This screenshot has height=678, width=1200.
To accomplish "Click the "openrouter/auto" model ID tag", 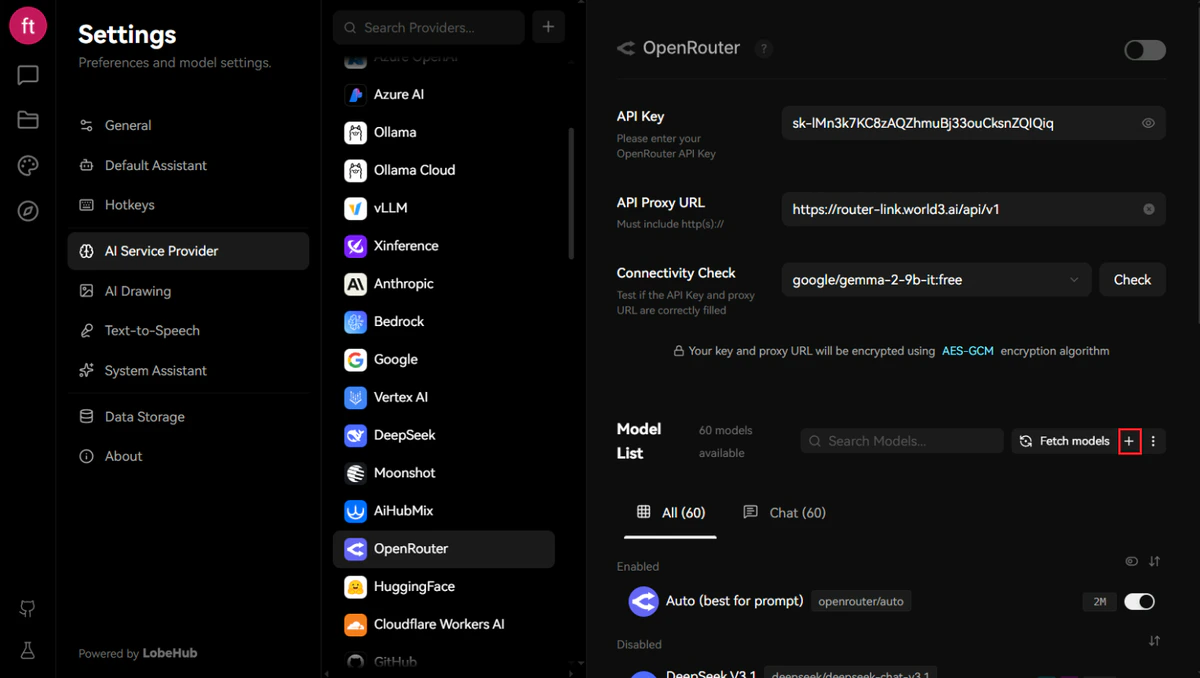I will coord(861,601).
